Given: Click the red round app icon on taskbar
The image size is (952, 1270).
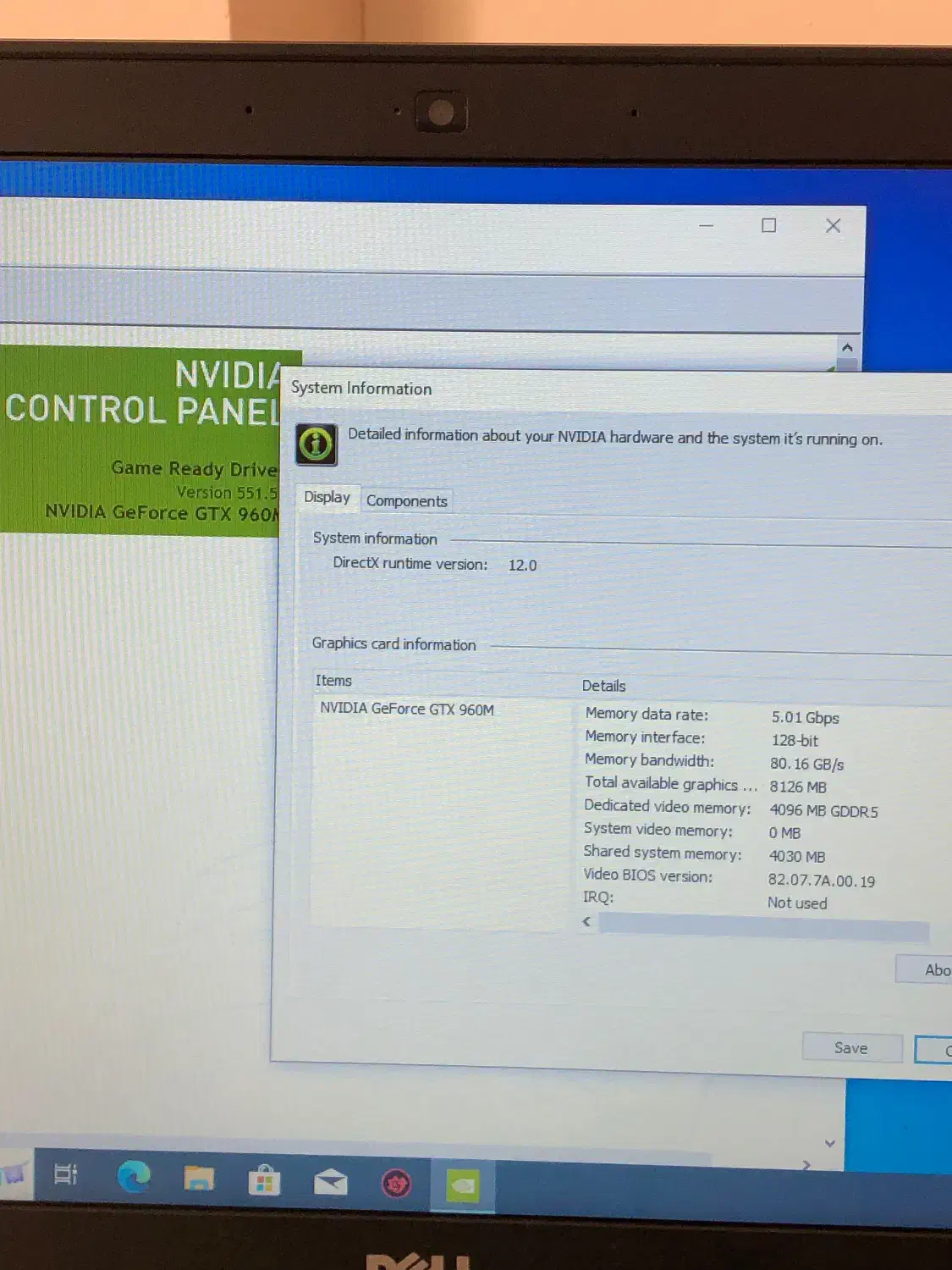Looking at the screenshot, I should tap(396, 1183).
